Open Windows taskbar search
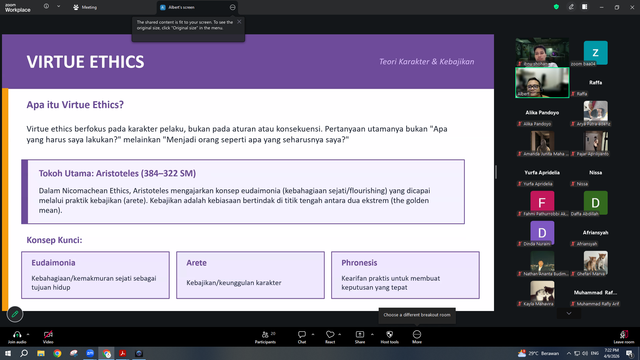Viewport: 640px width, 360px height. click(24, 353)
